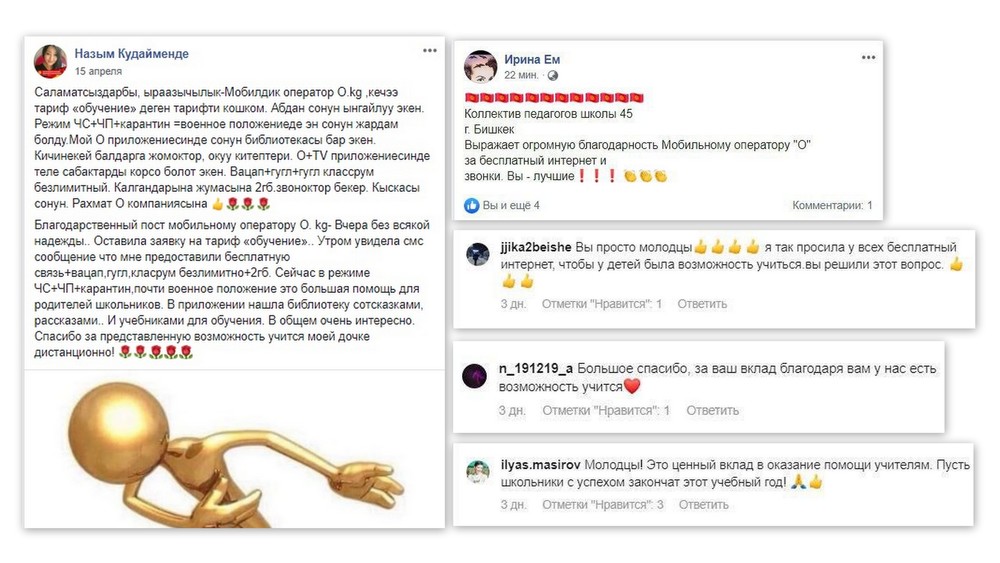The image size is (1000, 563).
Task: Click the public globe privacy icon
Action: pos(552,75)
